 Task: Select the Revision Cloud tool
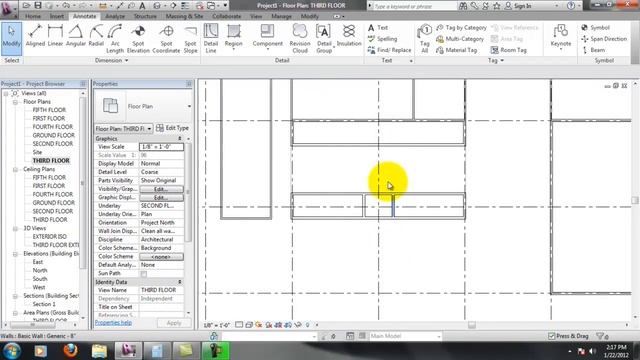pos(300,39)
